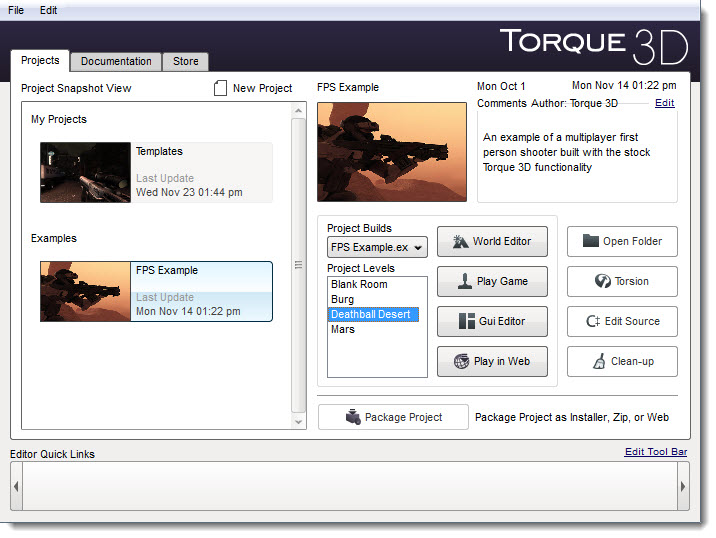716x538 pixels.
Task: Click the Torque 3D logo
Action: [594, 46]
